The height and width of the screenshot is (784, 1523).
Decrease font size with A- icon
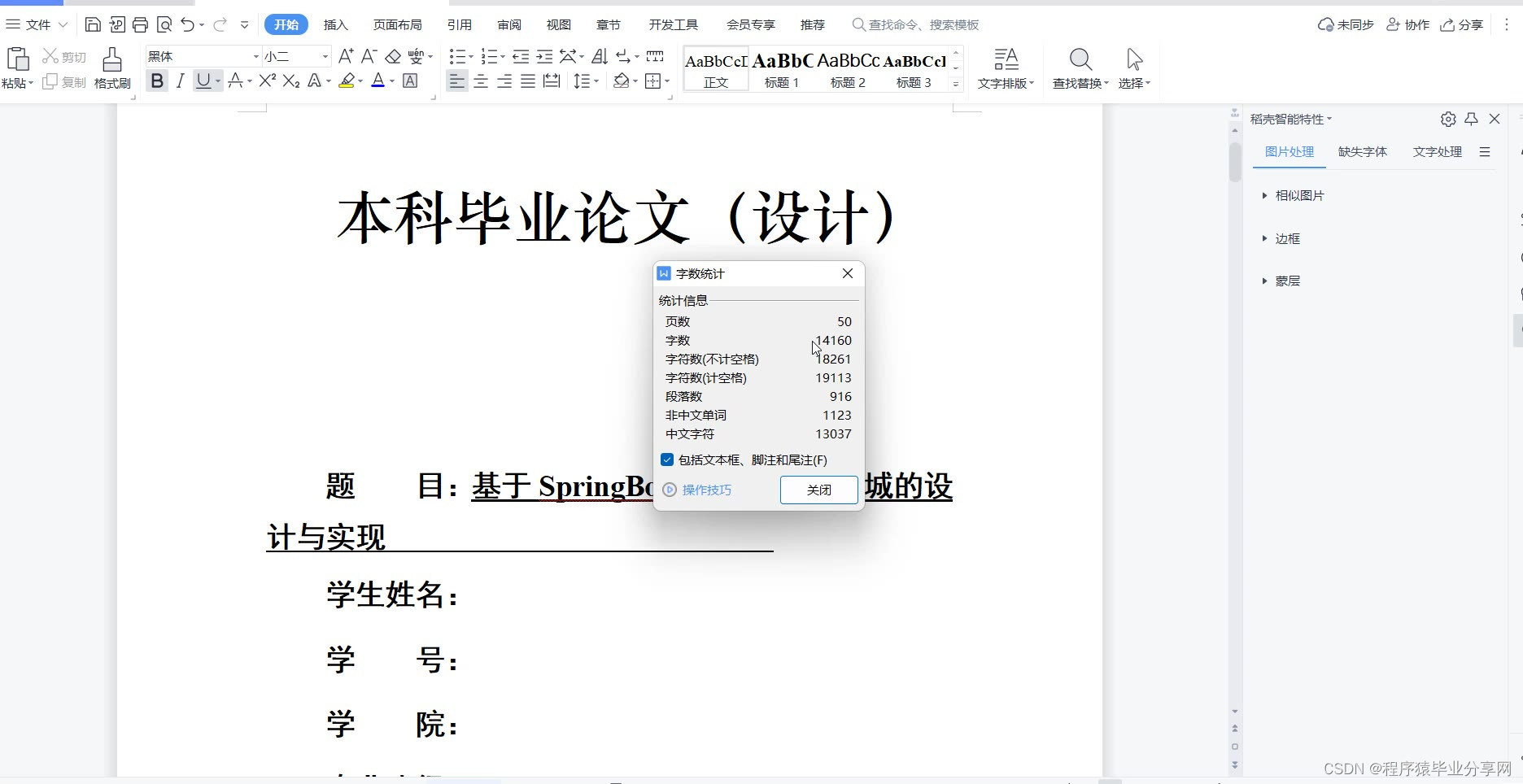pos(369,56)
